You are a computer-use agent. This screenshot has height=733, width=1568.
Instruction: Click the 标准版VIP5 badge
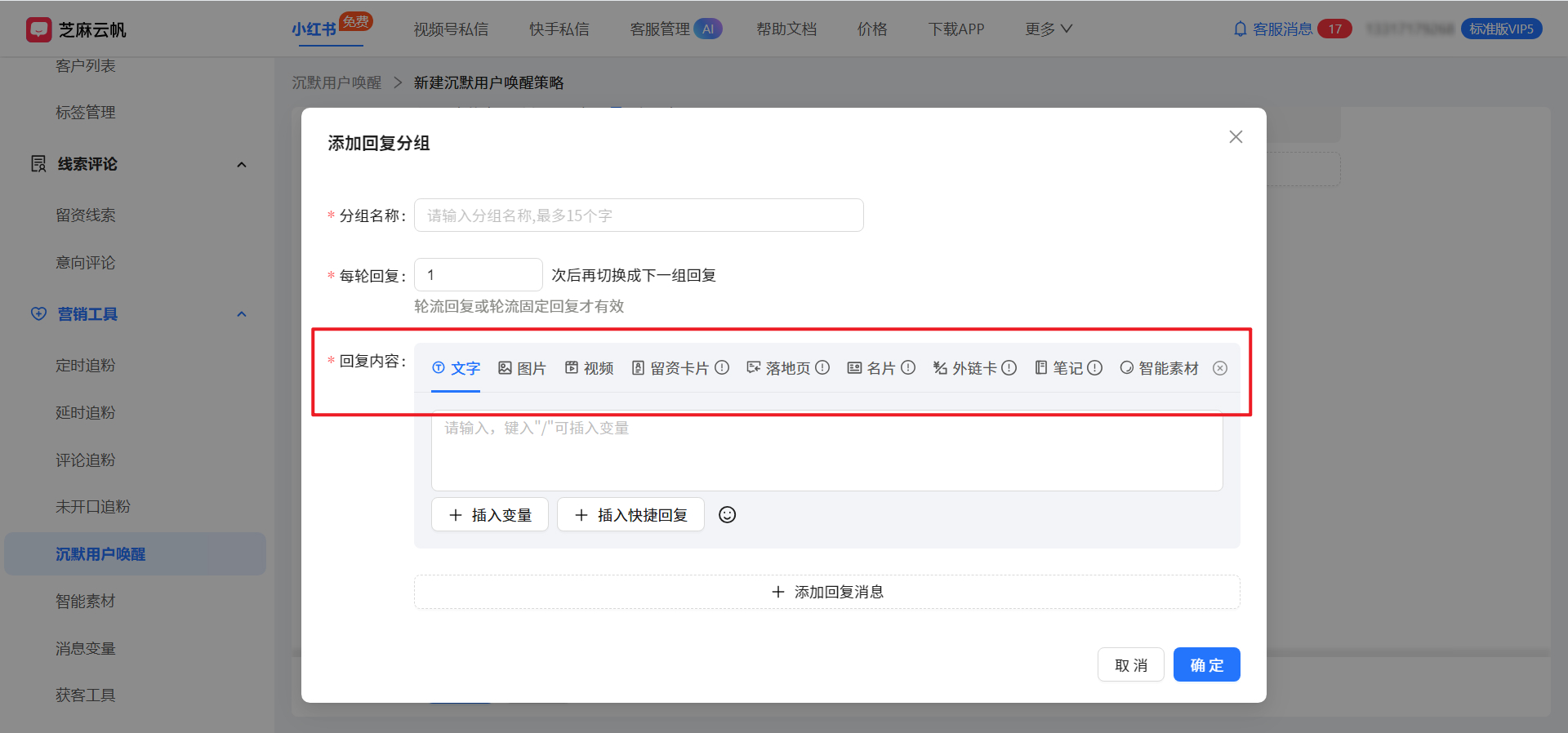coord(1501,29)
